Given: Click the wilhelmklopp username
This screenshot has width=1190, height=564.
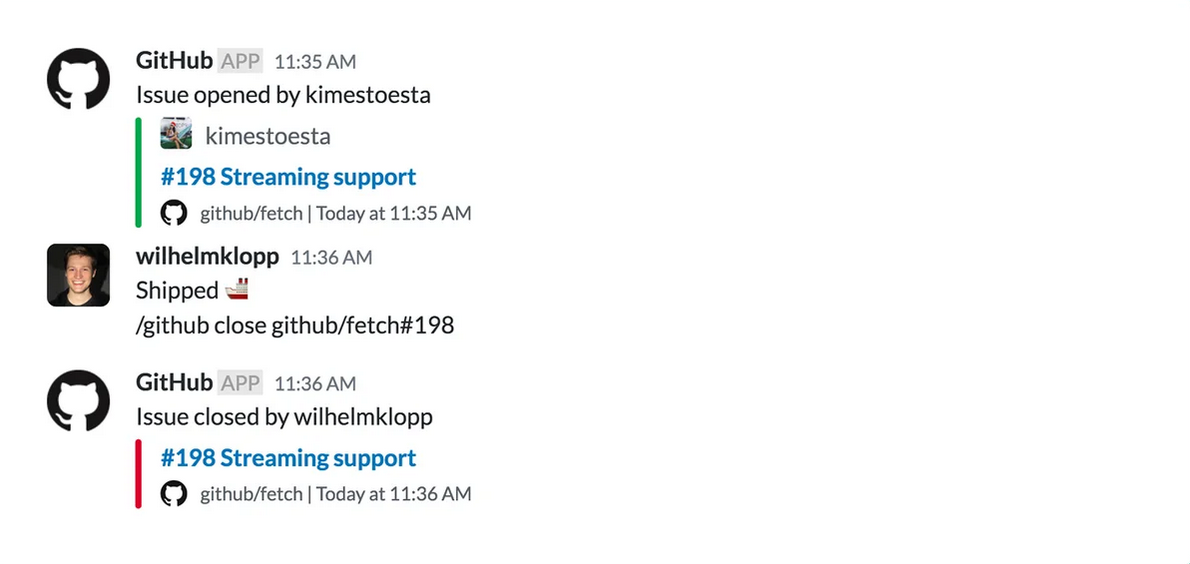Looking at the screenshot, I should 207,256.
